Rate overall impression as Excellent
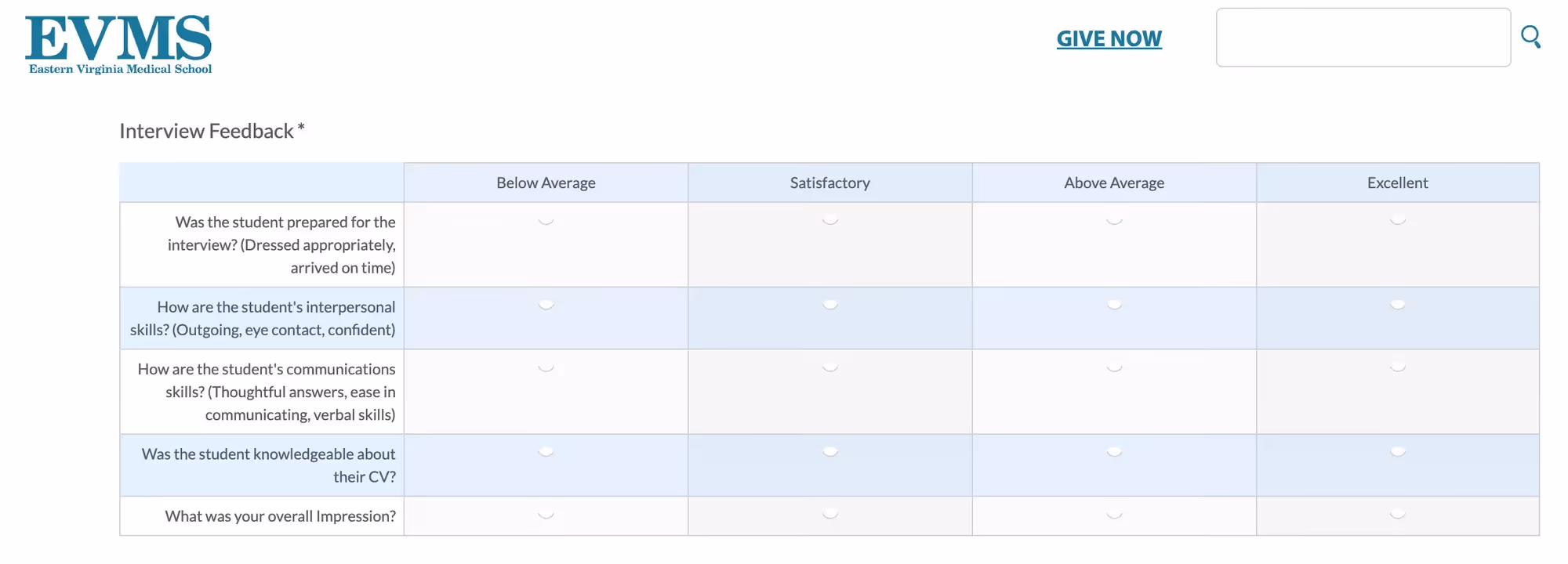Viewport: 1568px width, 564px height. tap(1397, 515)
